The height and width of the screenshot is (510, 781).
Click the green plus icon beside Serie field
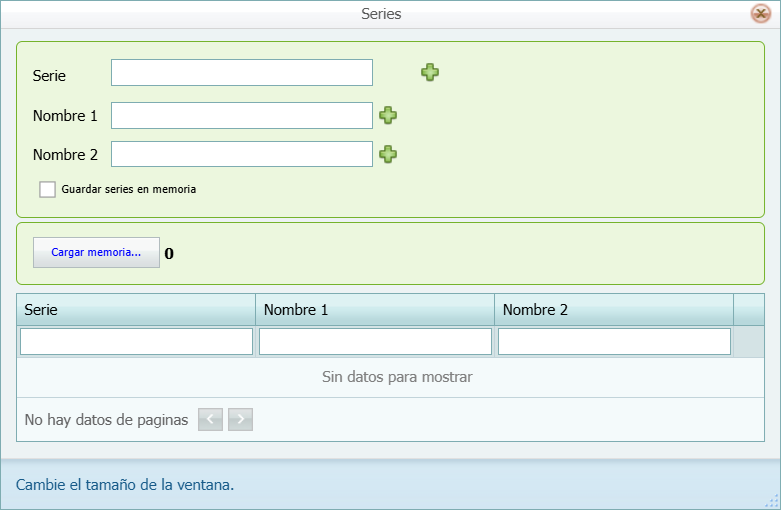click(x=429, y=72)
